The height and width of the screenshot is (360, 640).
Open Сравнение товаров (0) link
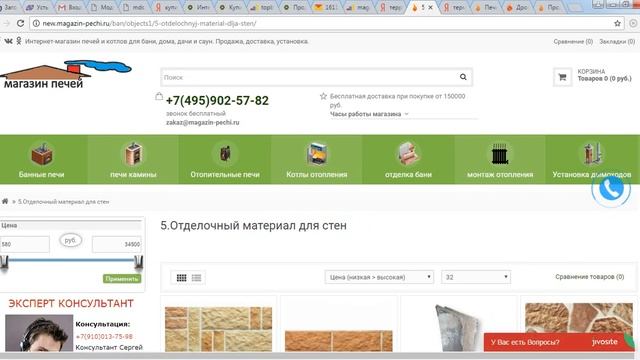[589, 277]
